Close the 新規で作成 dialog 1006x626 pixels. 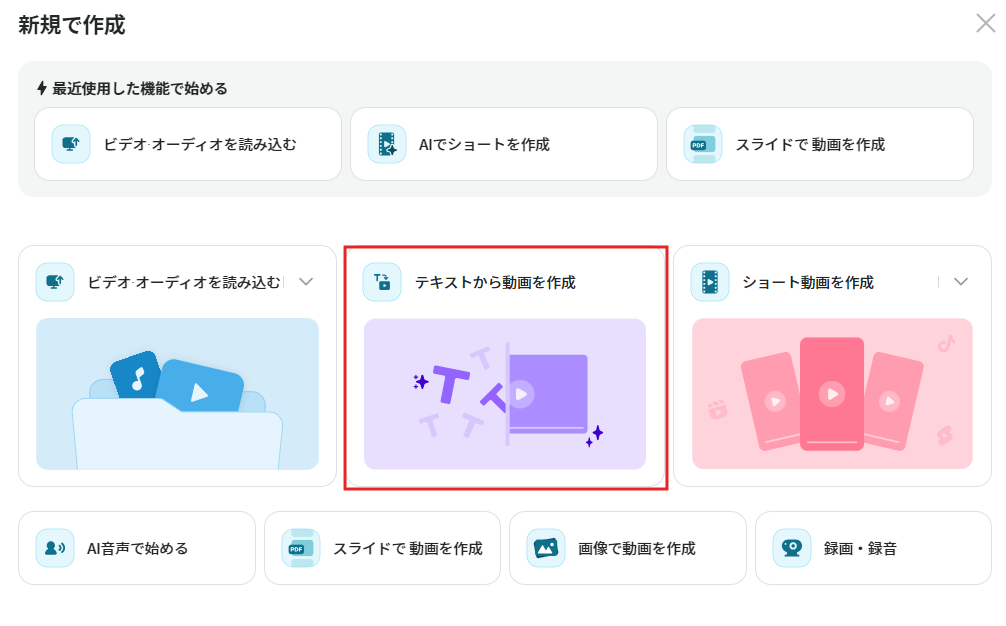[985, 23]
